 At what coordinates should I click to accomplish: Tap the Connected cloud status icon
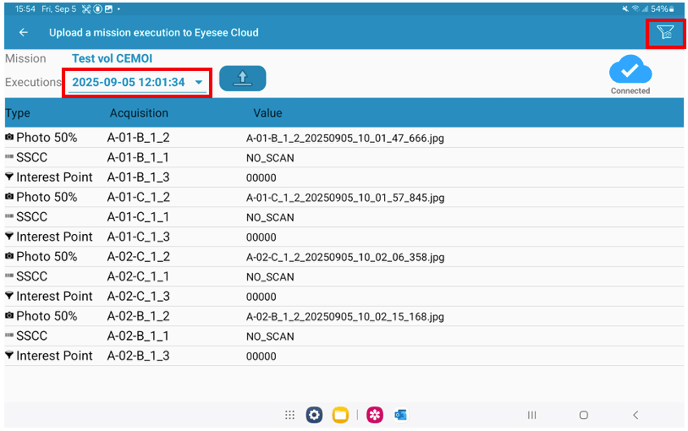(630, 71)
